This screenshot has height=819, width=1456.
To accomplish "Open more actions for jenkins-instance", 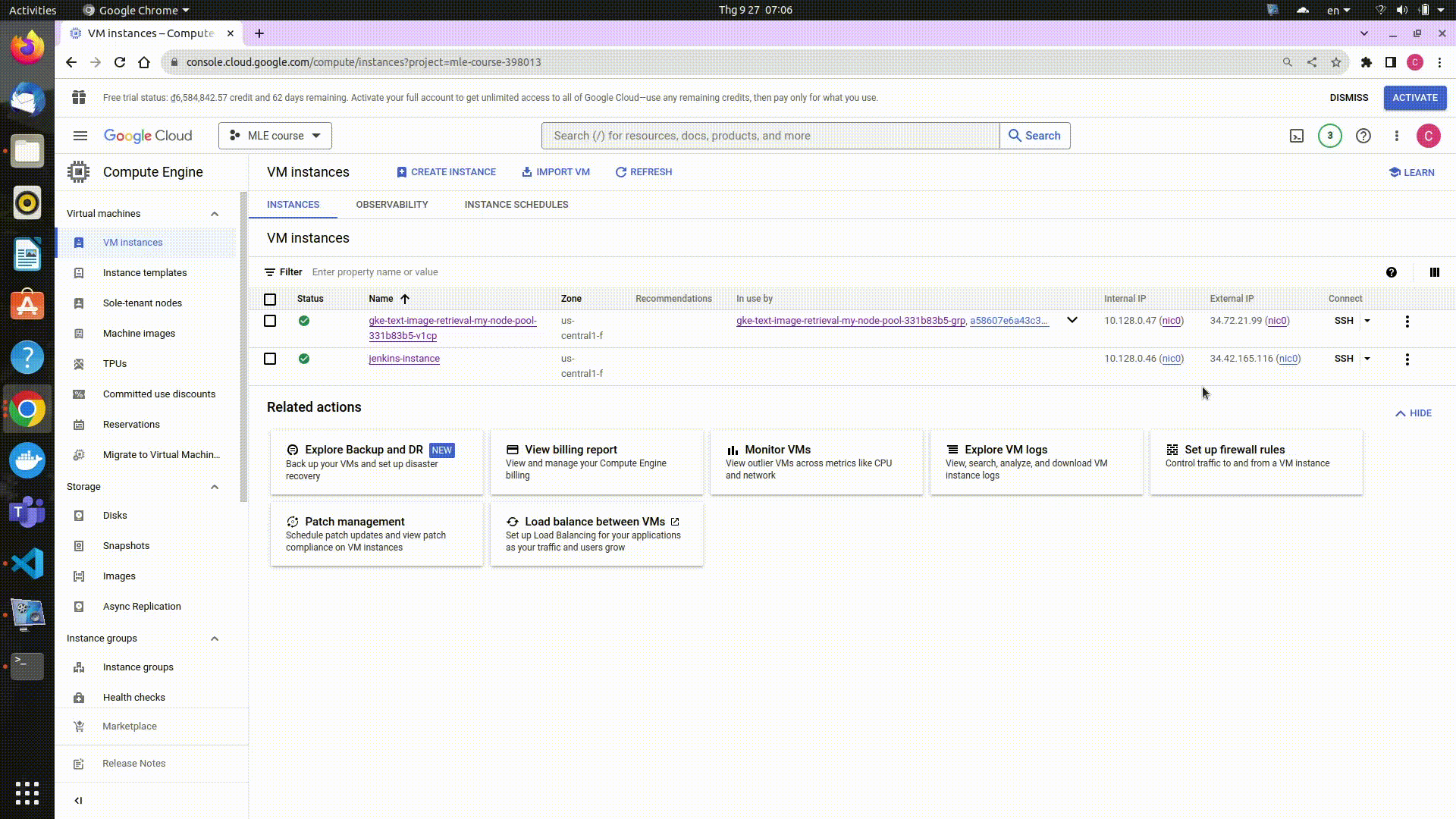I will (1407, 359).
